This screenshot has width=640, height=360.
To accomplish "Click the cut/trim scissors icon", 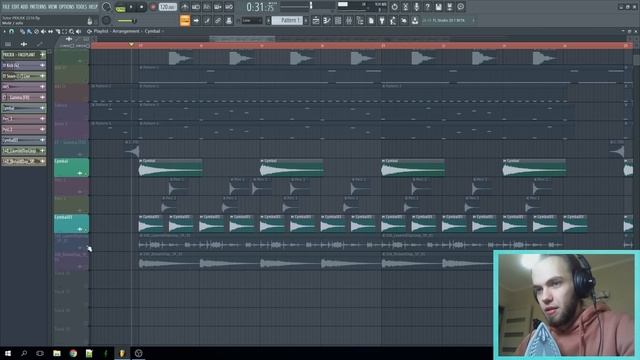I will pos(405,7).
